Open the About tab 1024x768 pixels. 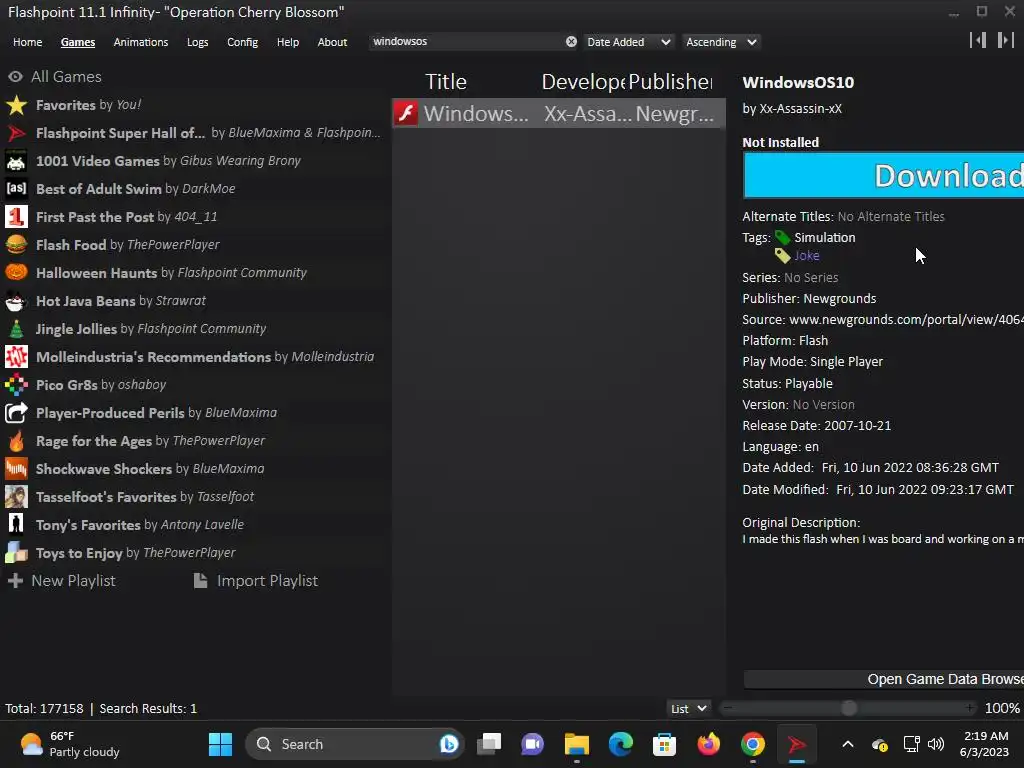click(x=332, y=42)
